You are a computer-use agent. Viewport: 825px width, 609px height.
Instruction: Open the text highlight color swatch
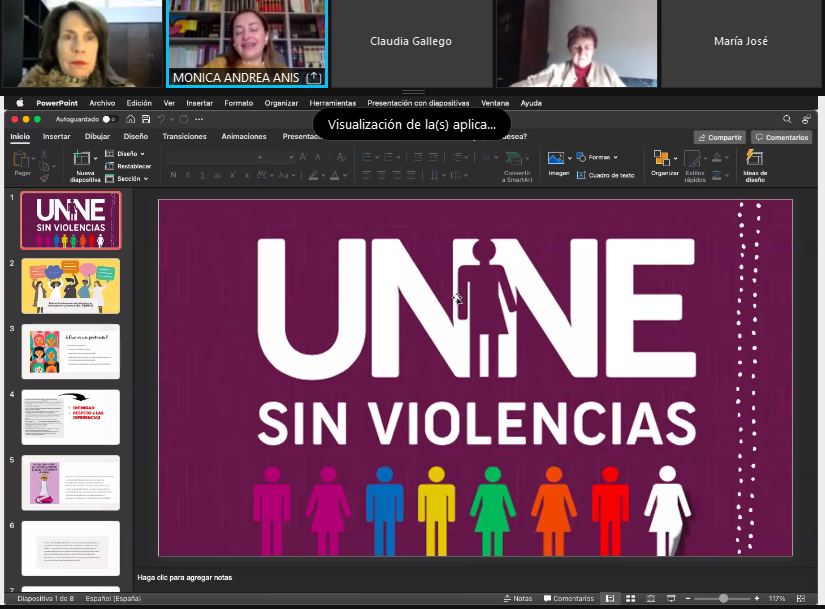(x=314, y=175)
